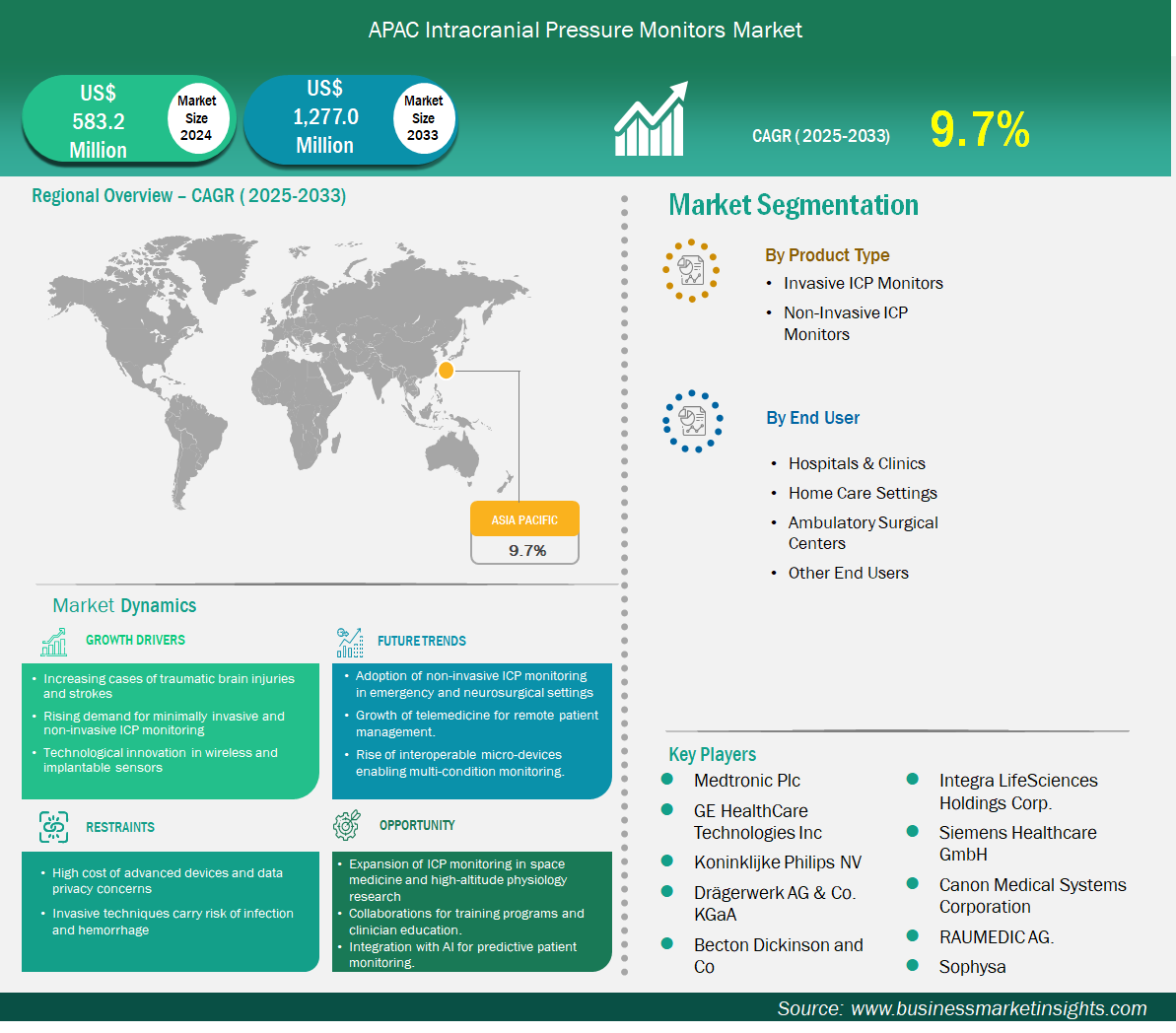Click the Restraints broken-link icon
1176x1033 pixels.
(54, 827)
